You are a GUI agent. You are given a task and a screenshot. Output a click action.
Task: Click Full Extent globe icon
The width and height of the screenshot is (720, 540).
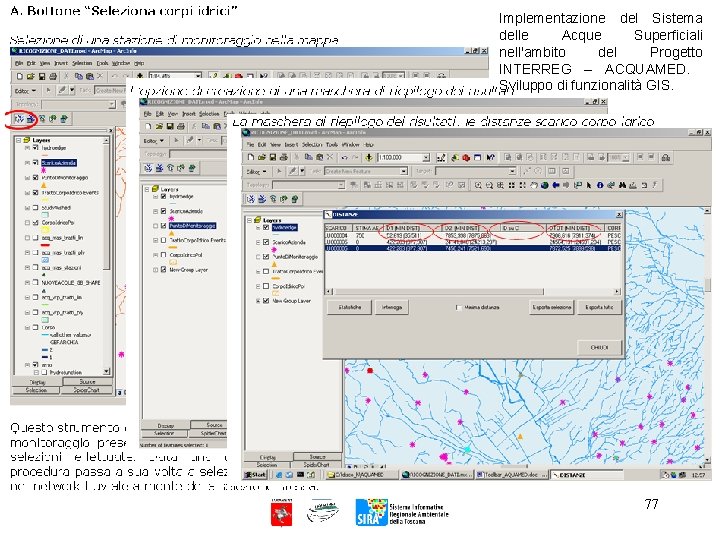[545, 185]
